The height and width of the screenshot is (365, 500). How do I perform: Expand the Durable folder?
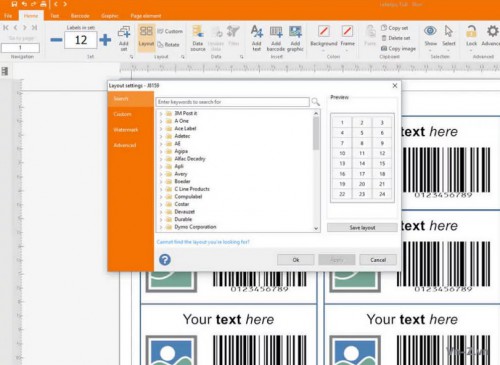pos(161,219)
